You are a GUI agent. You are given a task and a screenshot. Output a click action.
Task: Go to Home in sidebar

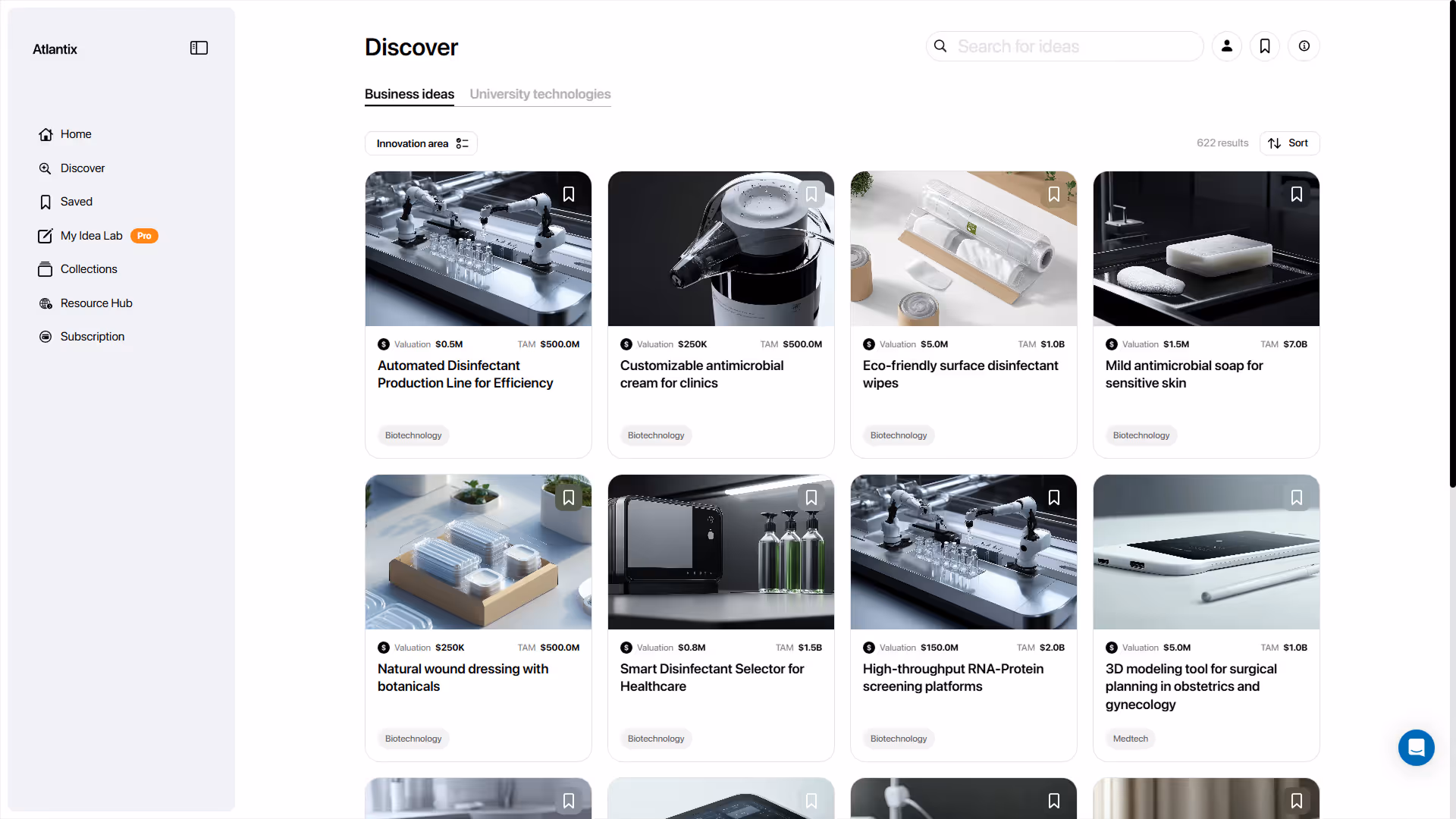76,134
